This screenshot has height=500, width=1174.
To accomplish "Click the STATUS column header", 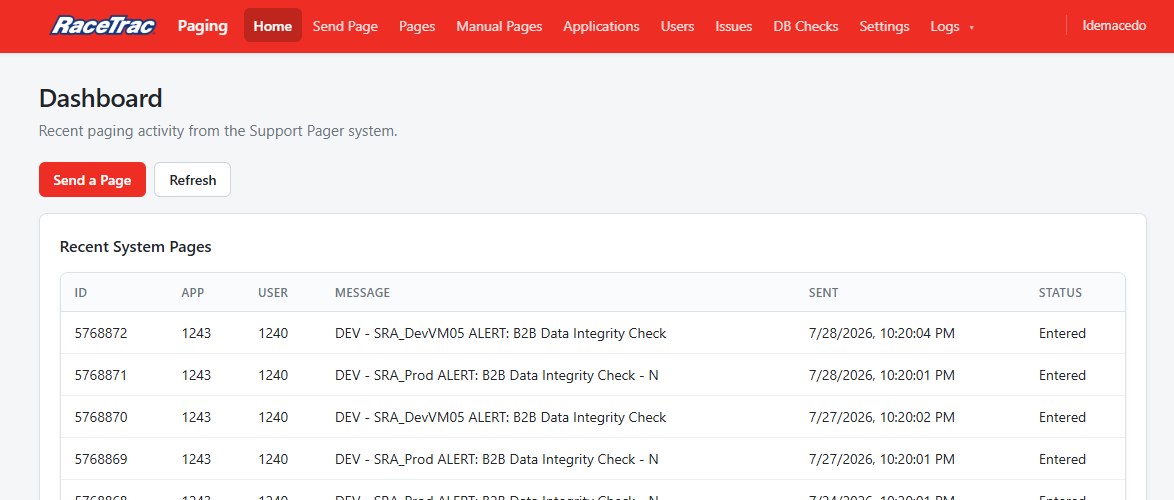I will 1060,293.
